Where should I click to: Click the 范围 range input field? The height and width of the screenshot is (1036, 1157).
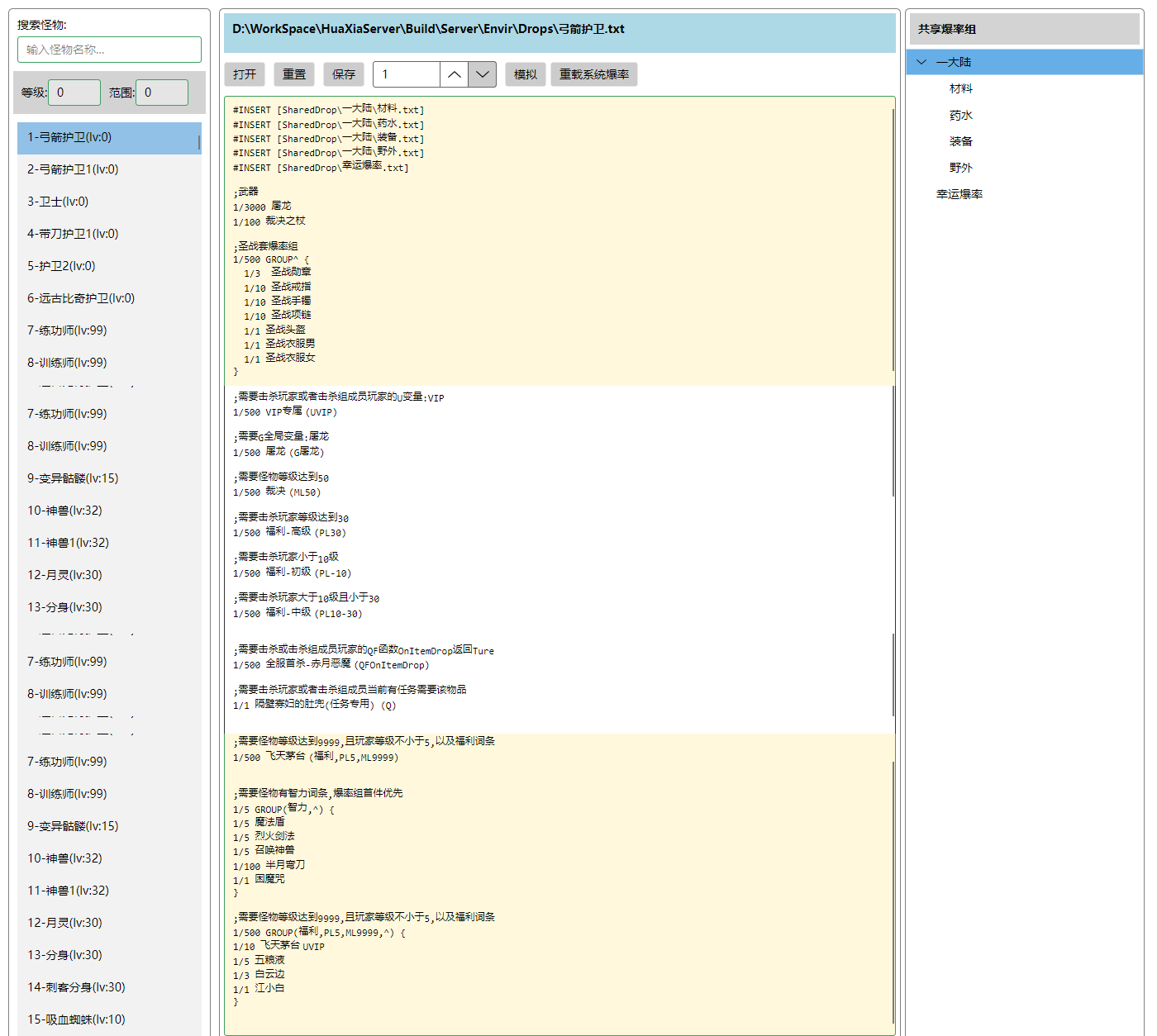[x=162, y=93]
